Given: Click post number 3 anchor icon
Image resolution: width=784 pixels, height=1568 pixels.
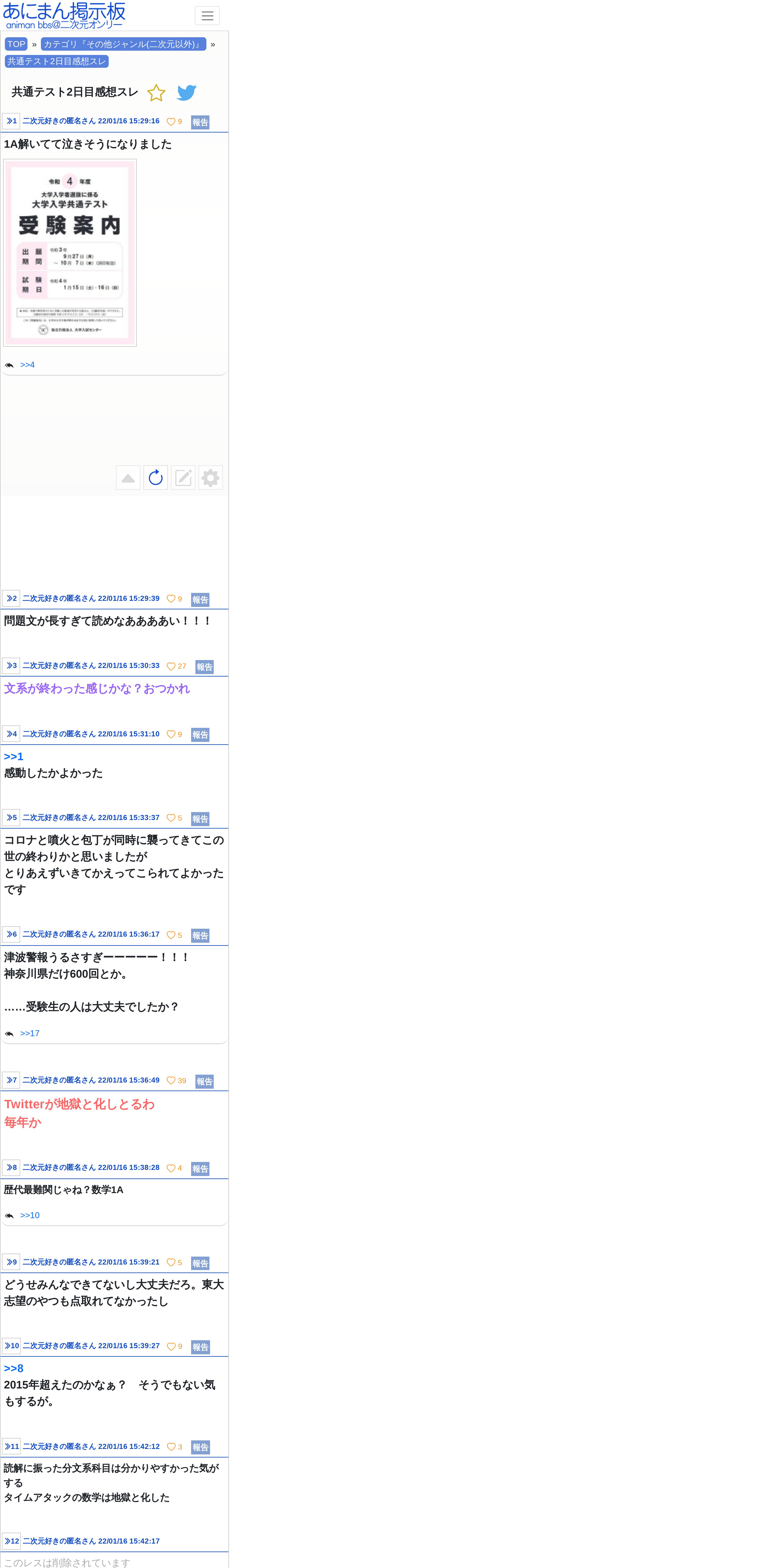Looking at the screenshot, I should tap(11, 666).
